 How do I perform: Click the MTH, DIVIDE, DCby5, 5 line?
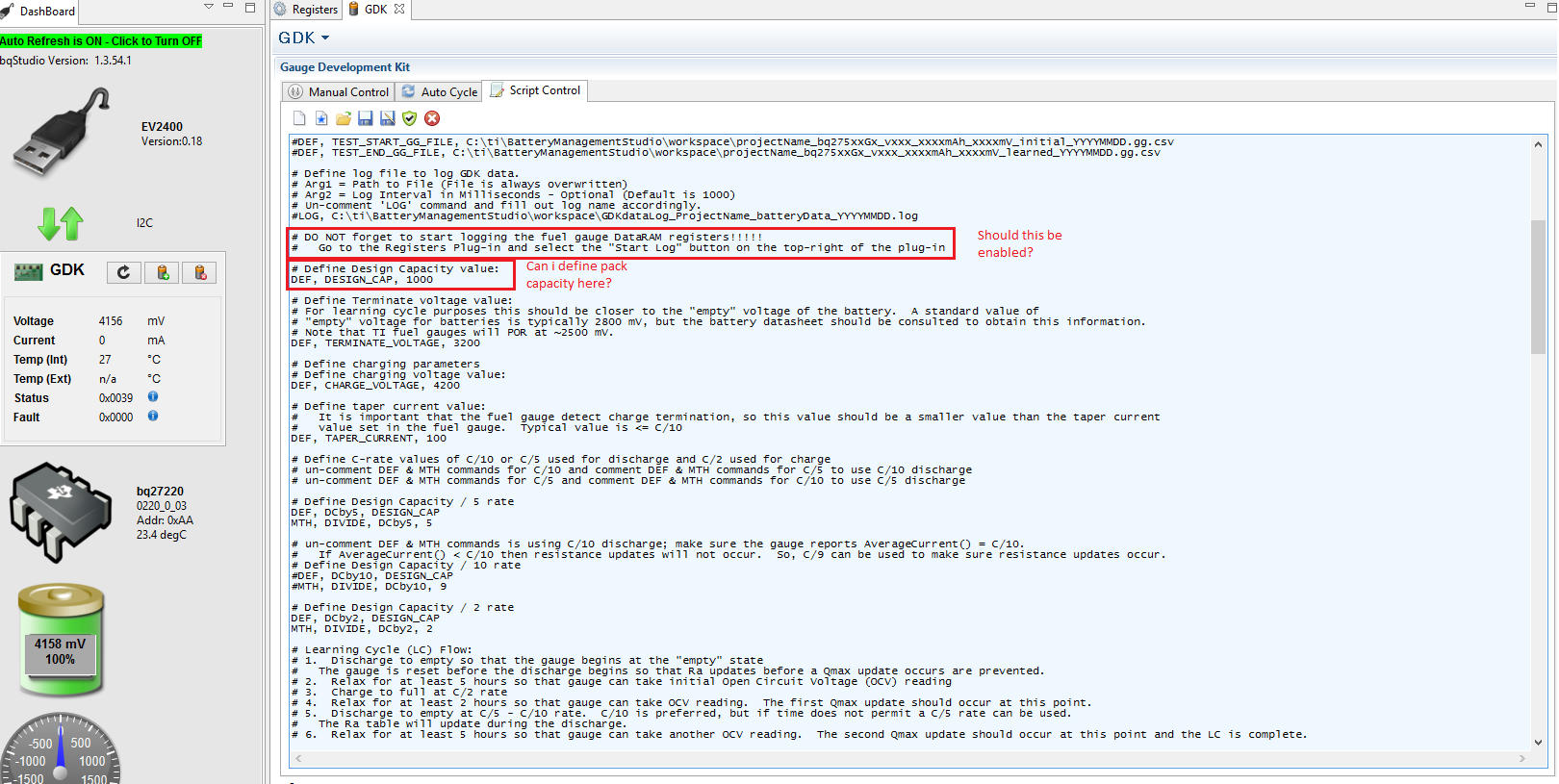click(x=362, y=523)
